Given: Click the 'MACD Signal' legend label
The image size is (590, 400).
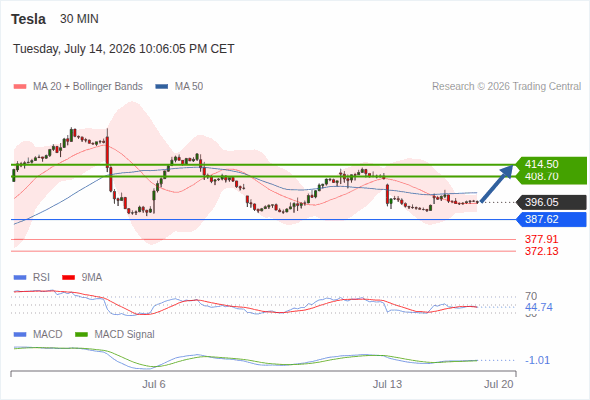Looking at the screenshot, I should pyautogui.click(x=125, y=334).
